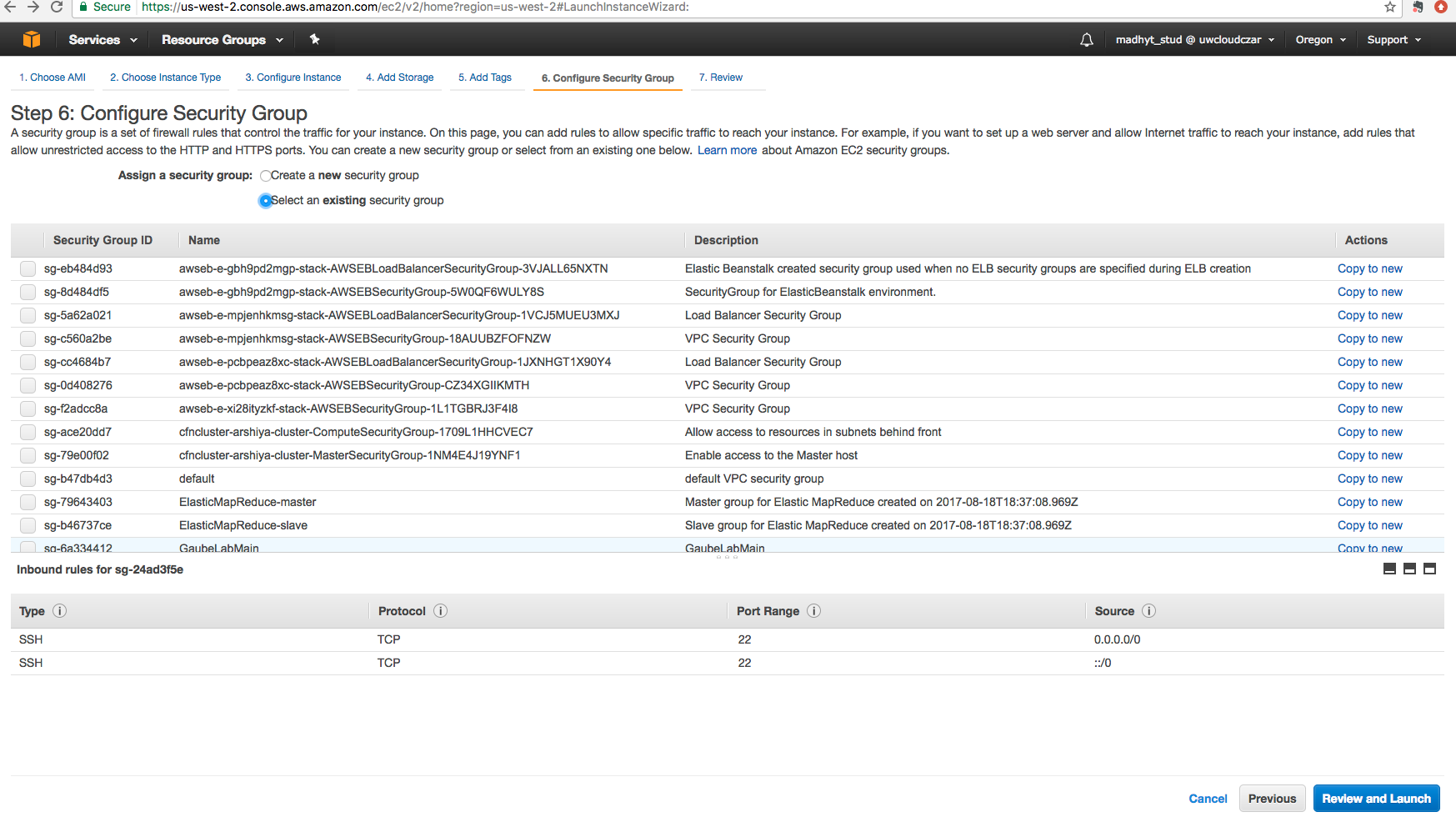Click the Previous button
The width and height of the screenshot is (1456, 817).
click(x=1272, y=799)
